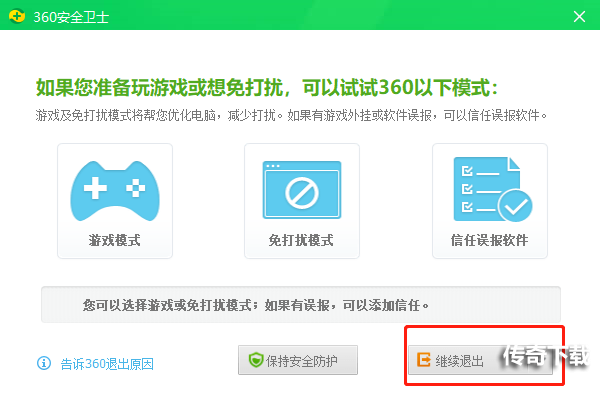Click the green heading 如果您准备玩游戏或想免打扰
Image resolution: width=600 pixels, height=400 pixels.
tap(160, 88)
